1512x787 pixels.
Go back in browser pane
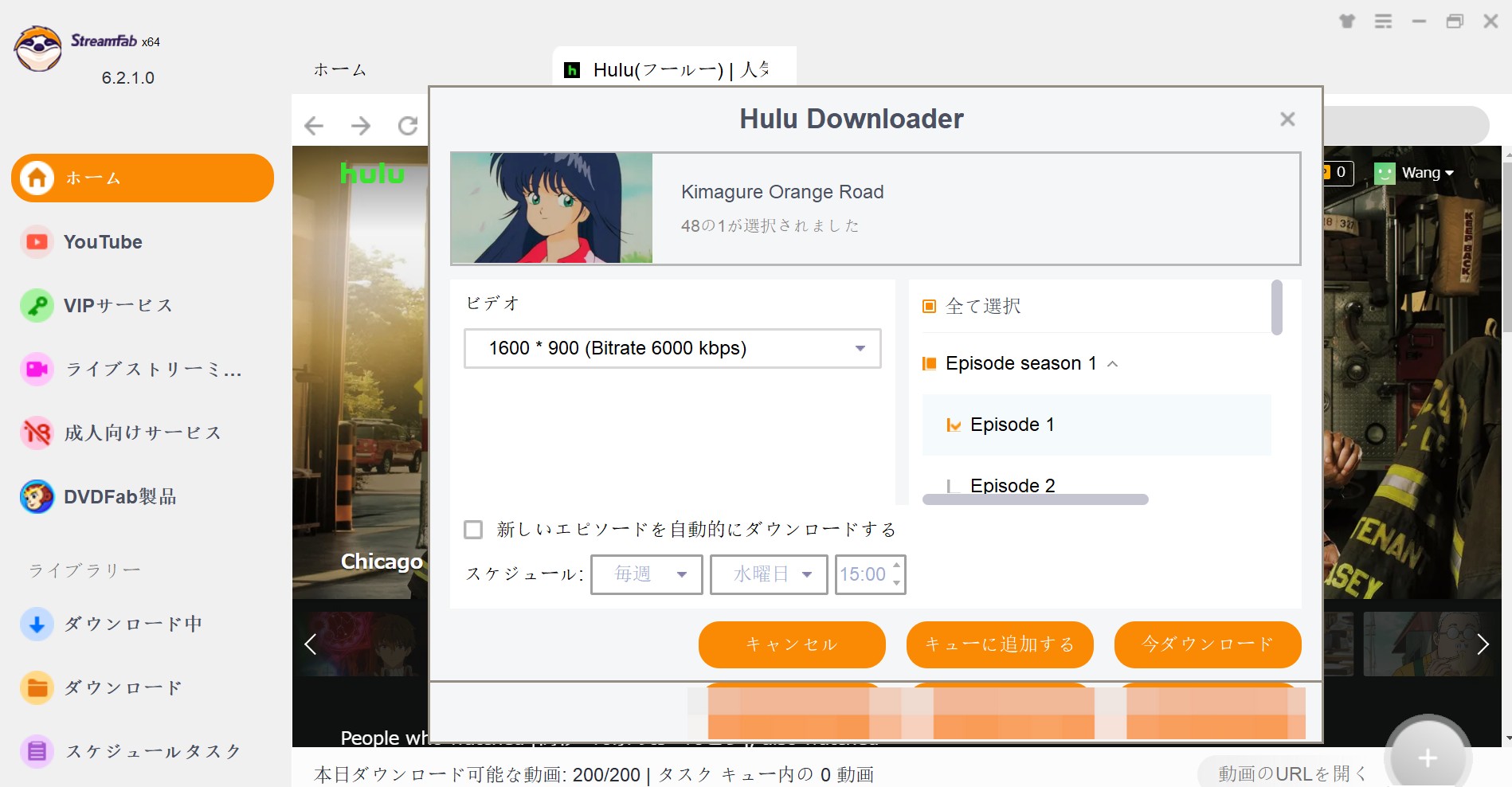click(314, 125)
